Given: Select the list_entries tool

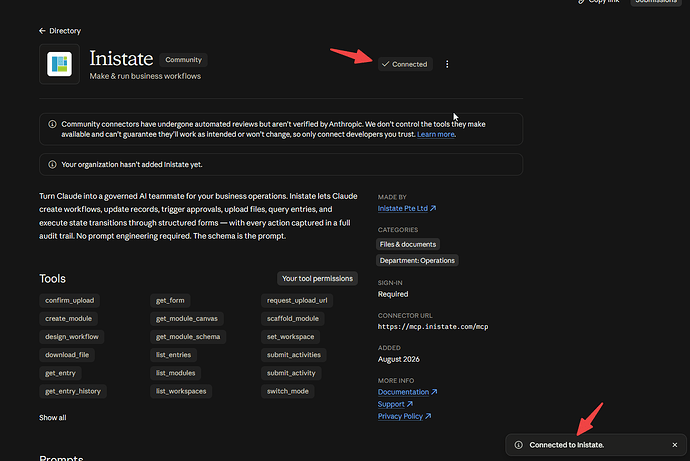Looking at the screenshot, I should click(x=173, y=355).
